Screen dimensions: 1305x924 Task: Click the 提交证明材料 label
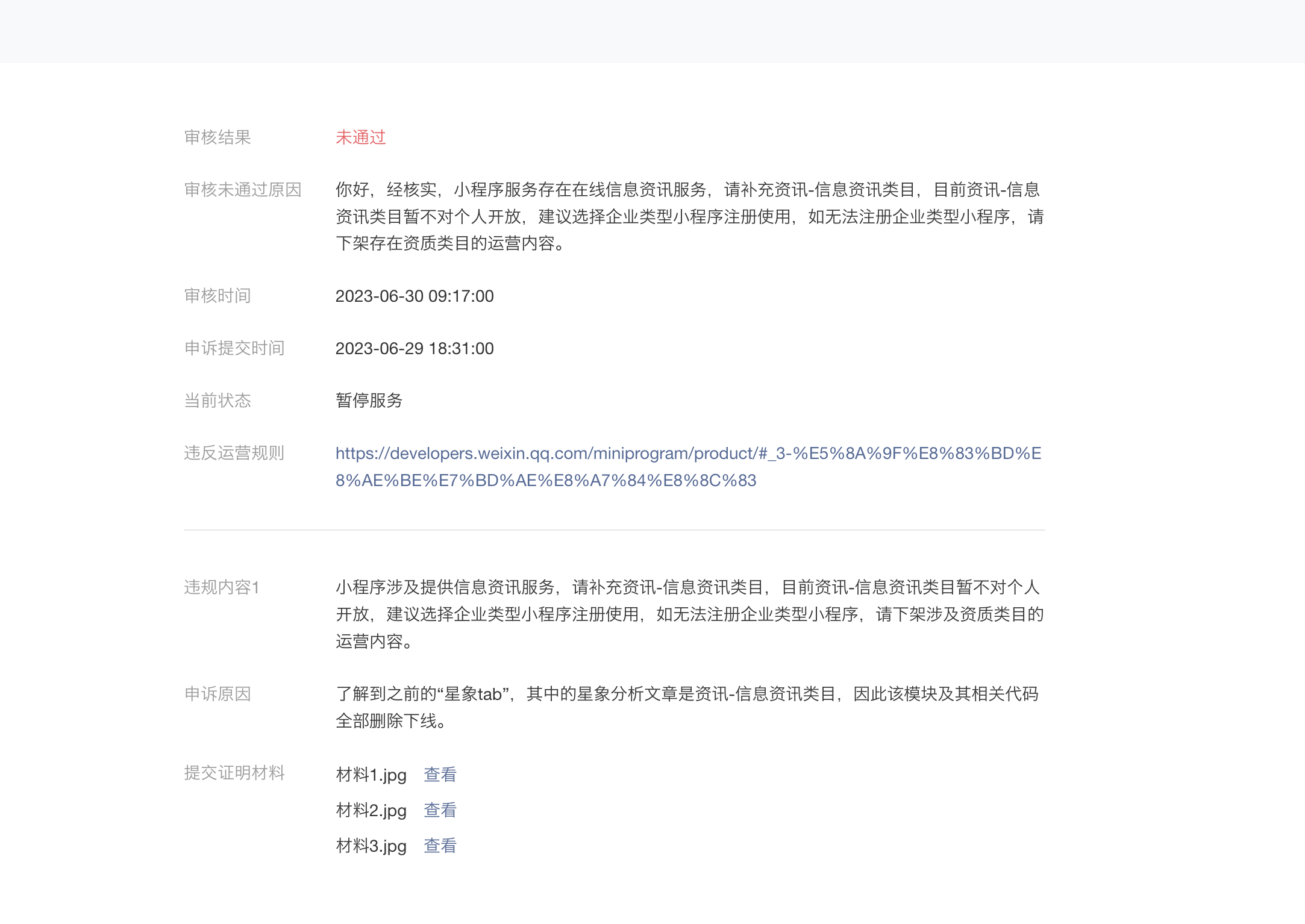pos(234,773)
